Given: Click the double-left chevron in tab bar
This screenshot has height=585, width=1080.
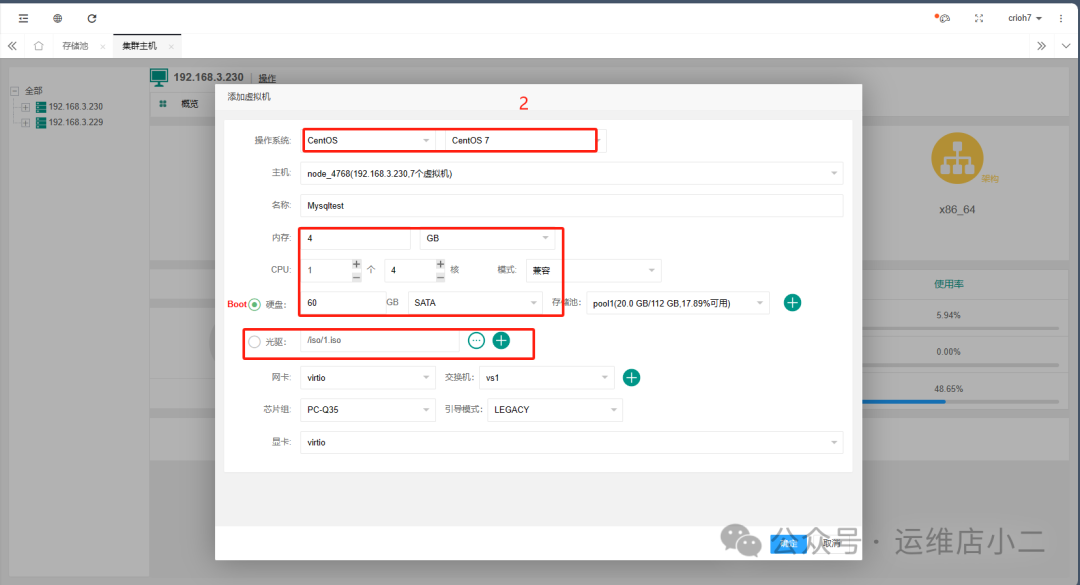Looking at the screenshot, I should click(x=12, y=46).
